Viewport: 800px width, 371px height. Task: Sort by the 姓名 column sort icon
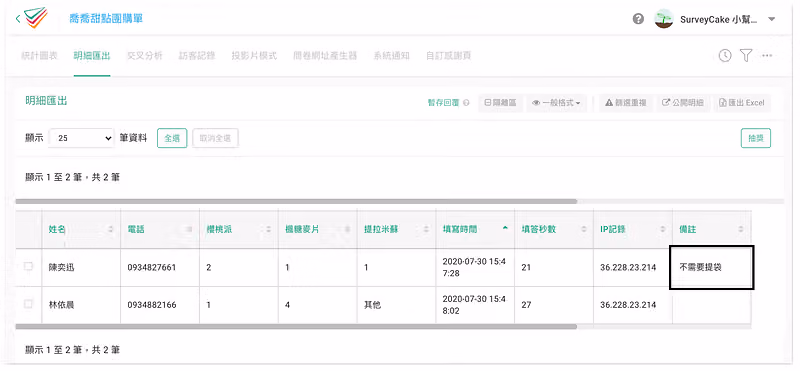tap(111, 230)
